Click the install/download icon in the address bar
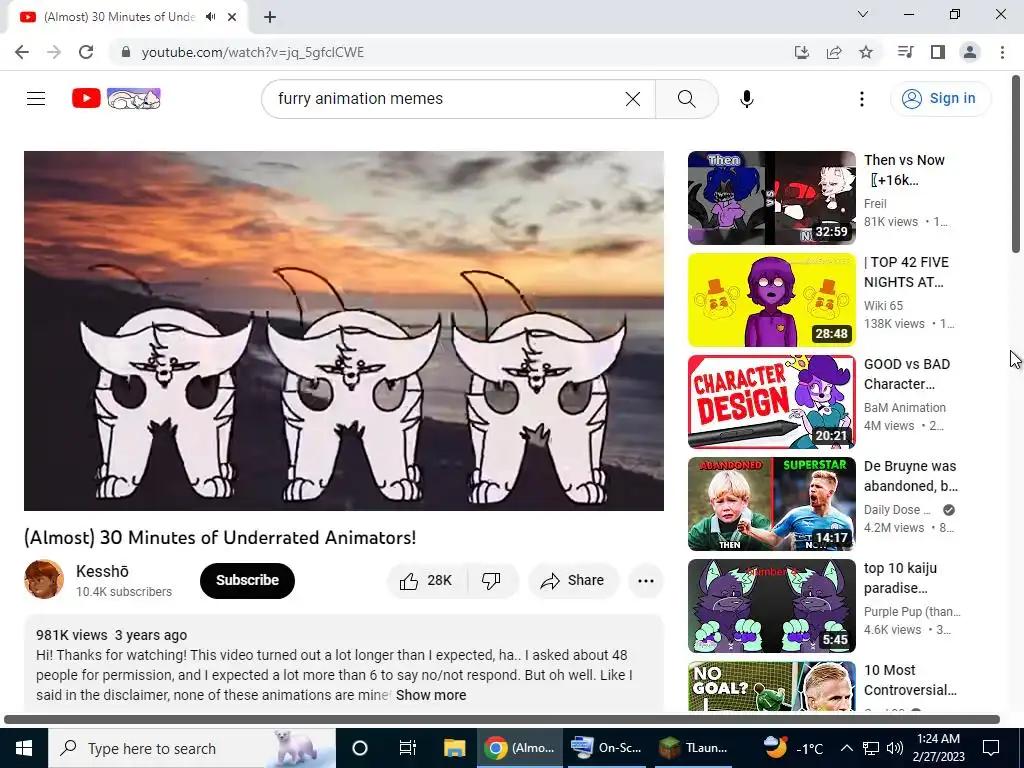 pos(801,52)
